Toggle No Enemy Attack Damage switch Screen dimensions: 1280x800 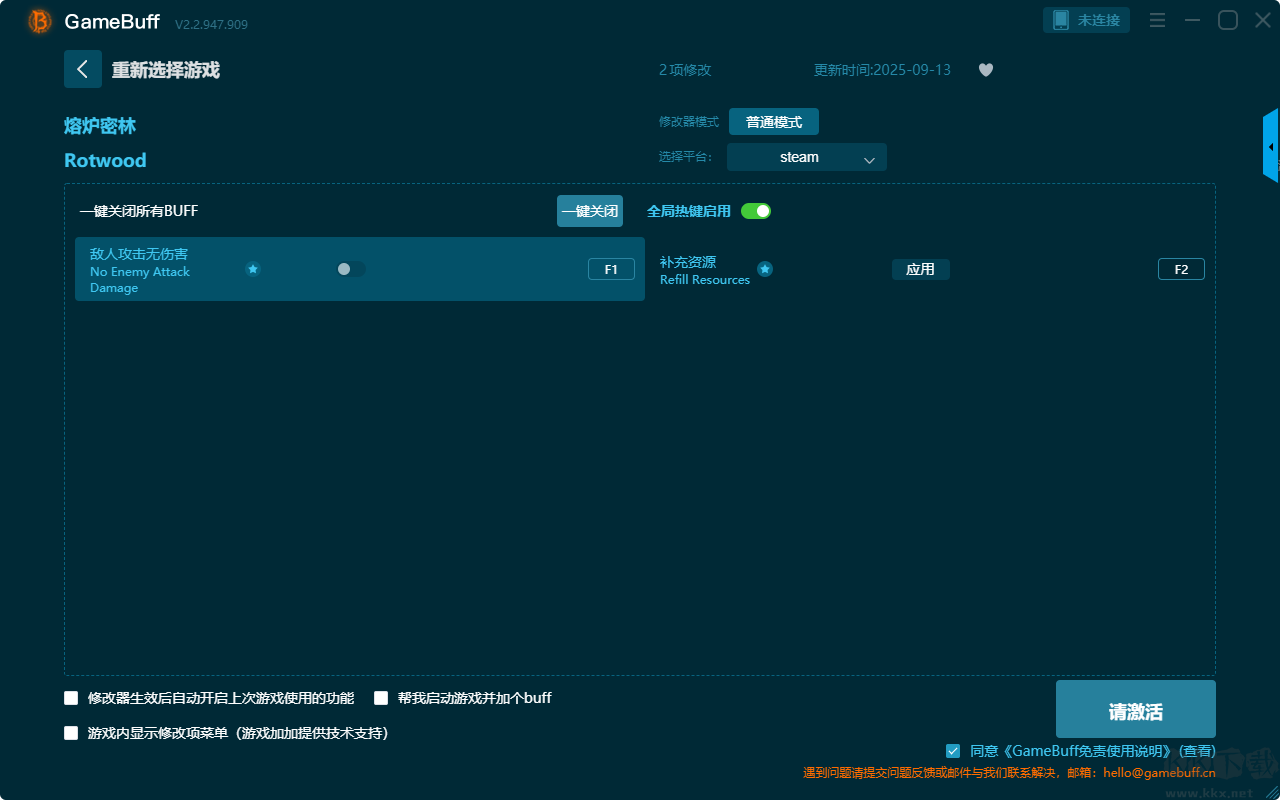(x=350, y=269)
